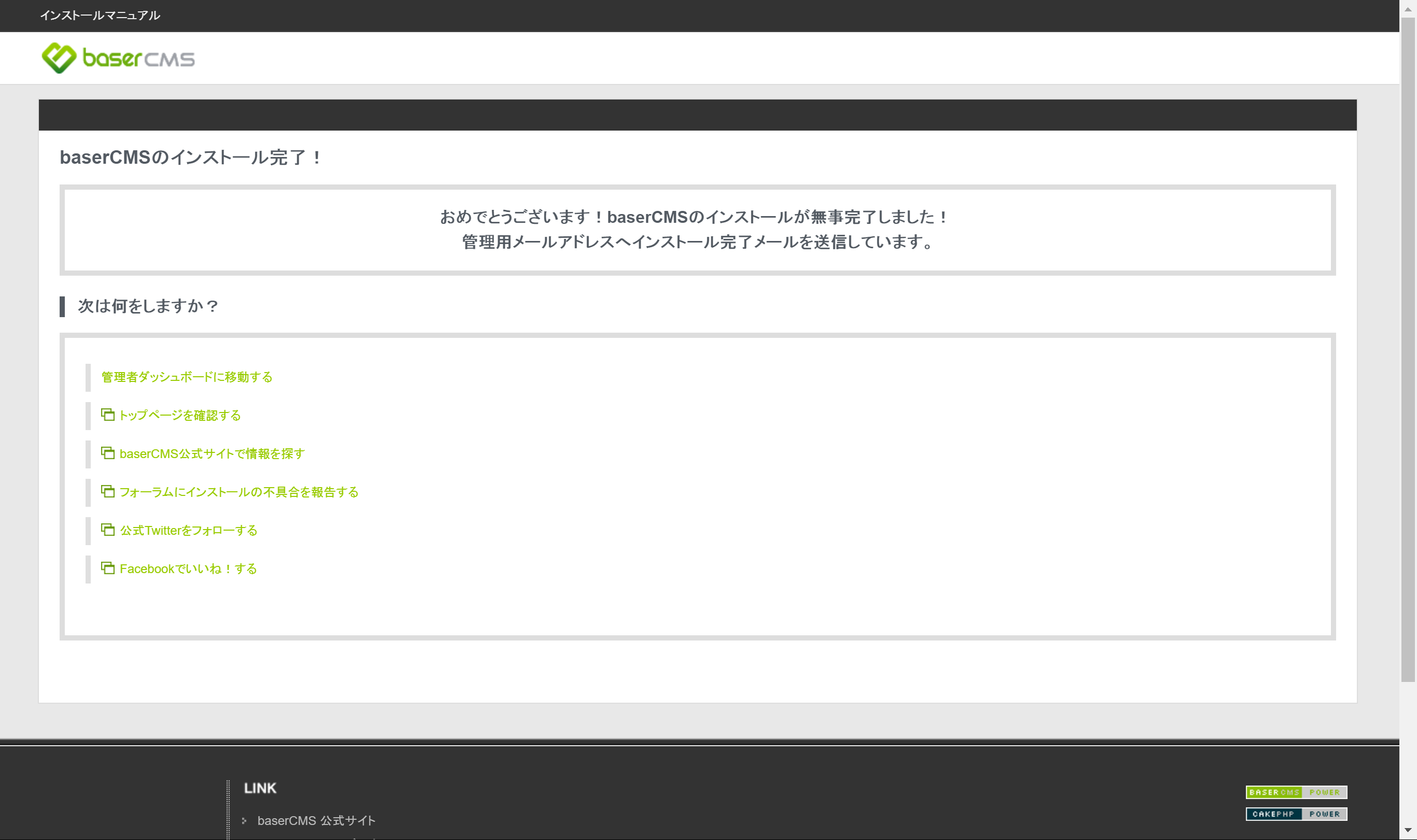Viewport: 1417px width, 840px height.
Task: Open フォーラムにインストールの不具合を報告する link
Action: pyautogui.click(x=239, y=492)
